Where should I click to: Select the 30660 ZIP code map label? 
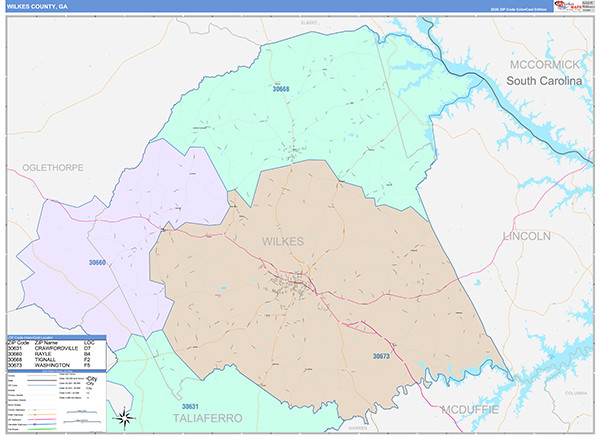97,262
